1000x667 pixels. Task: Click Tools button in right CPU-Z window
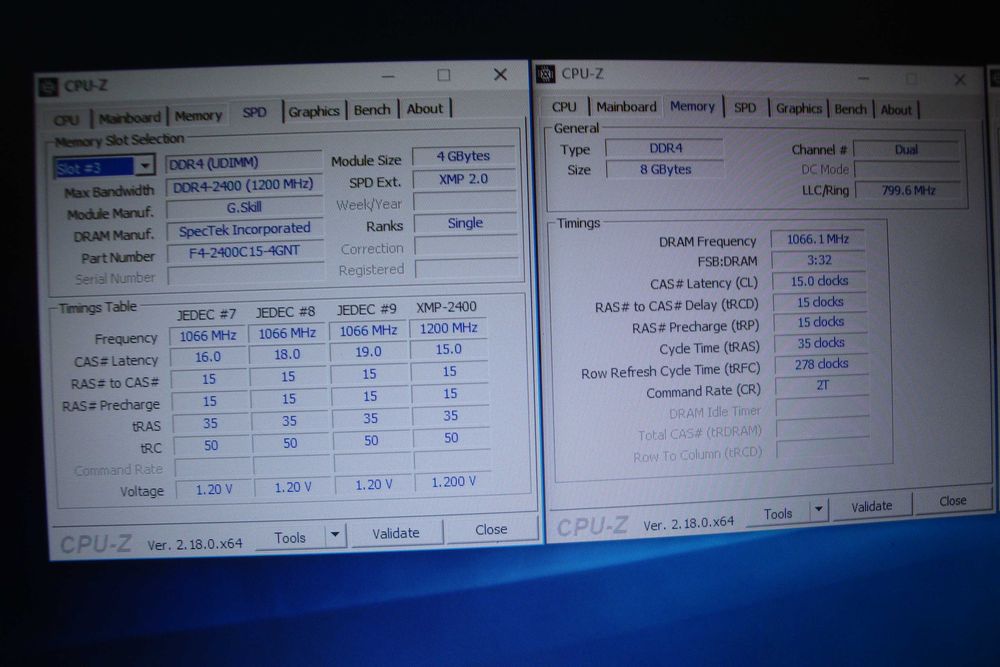point(777,513)
